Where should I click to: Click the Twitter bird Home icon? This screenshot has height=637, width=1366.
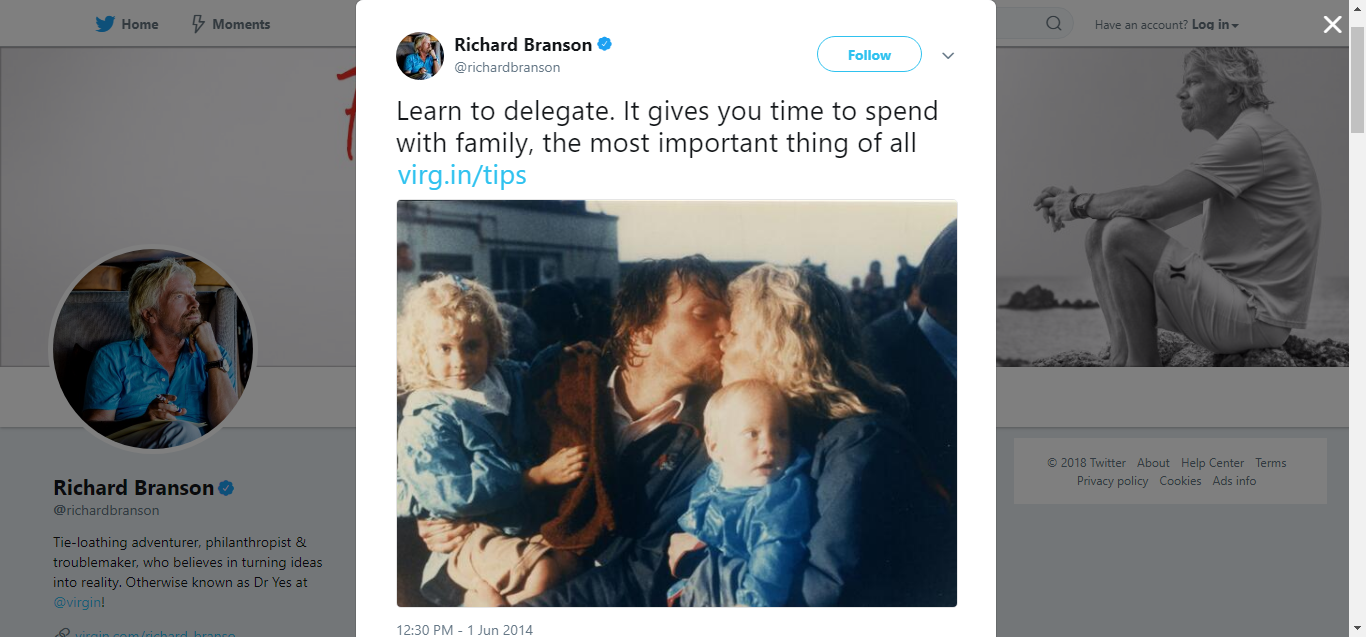tap(105, 24)
